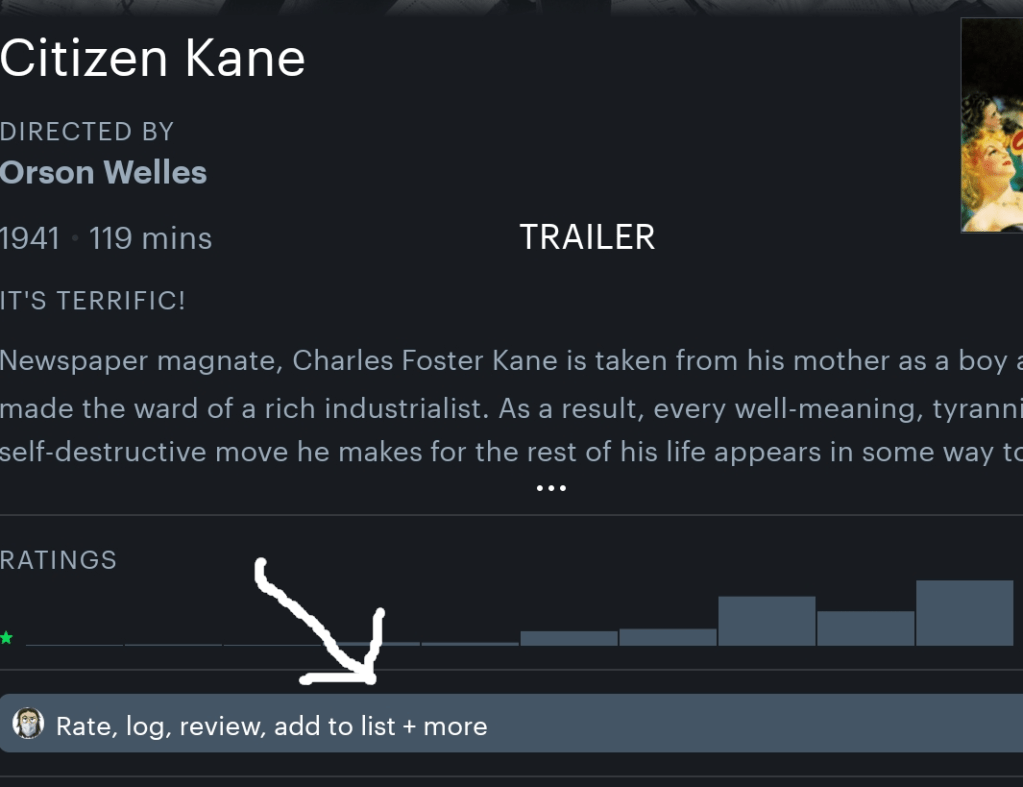The image size is (1023, 787).
Task: Click the 119 mins runtime text
Action: click(x=150, y=239)
